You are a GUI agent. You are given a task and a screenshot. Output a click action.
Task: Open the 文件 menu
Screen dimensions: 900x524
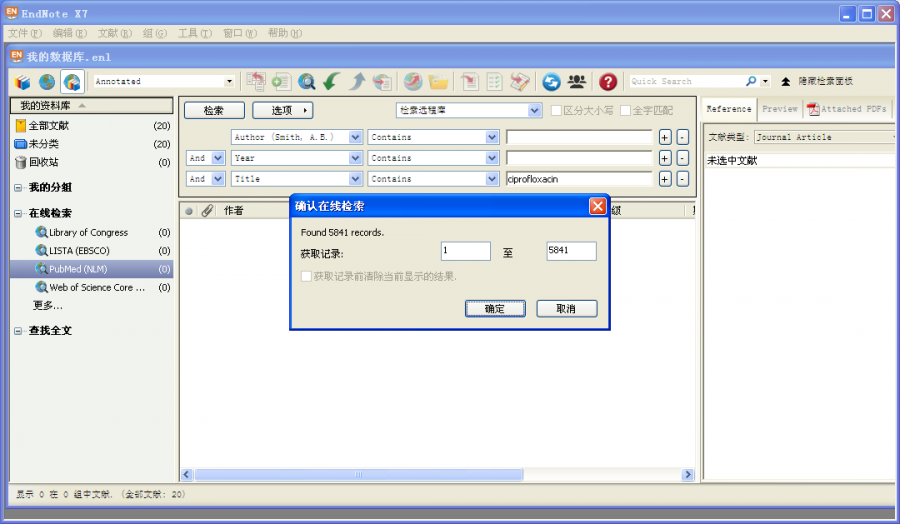[25, 33]
